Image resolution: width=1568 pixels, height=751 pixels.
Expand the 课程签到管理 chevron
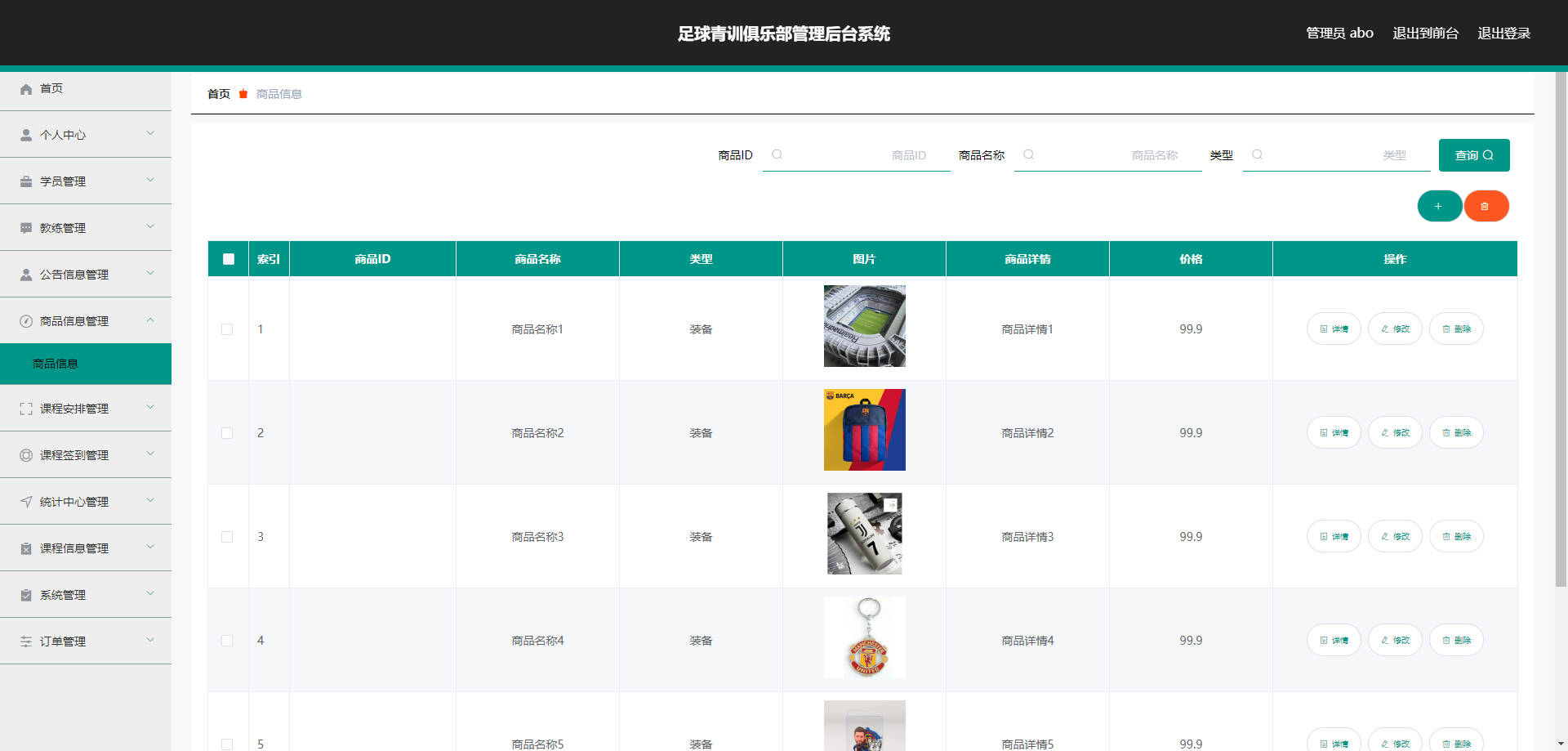pos(150,454)
